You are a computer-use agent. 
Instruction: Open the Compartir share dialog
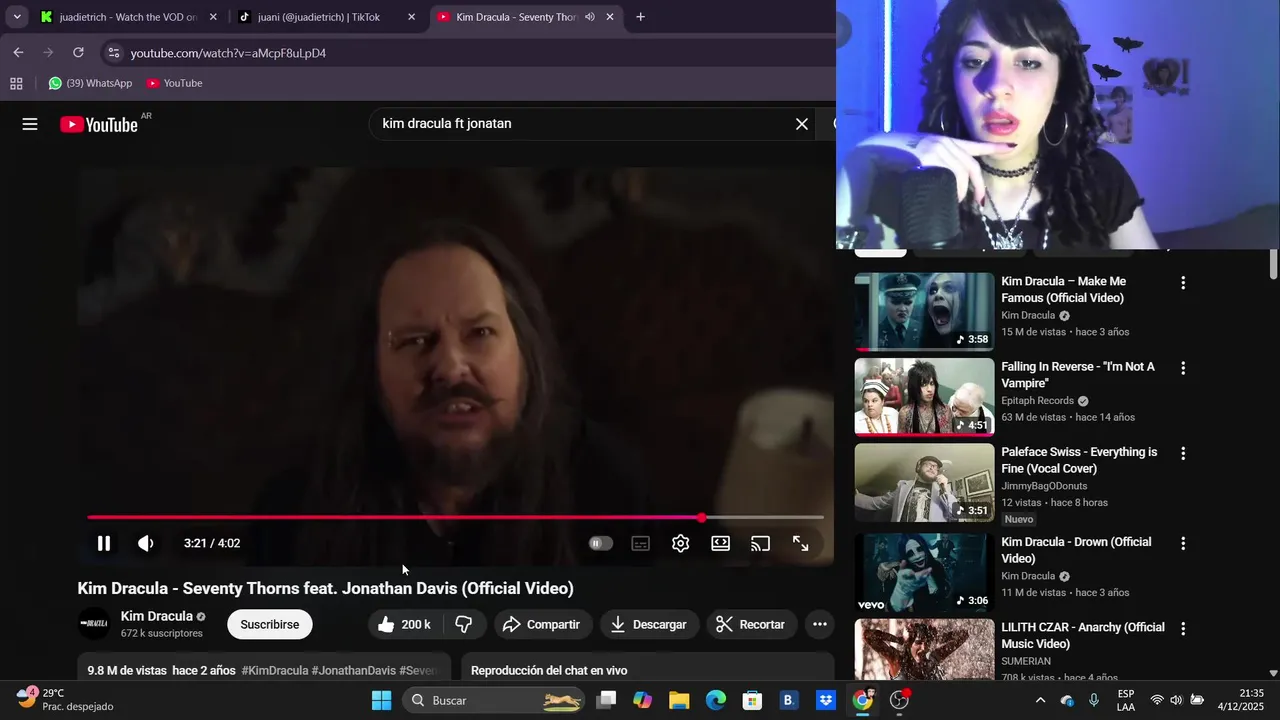(x=541, y=624)
